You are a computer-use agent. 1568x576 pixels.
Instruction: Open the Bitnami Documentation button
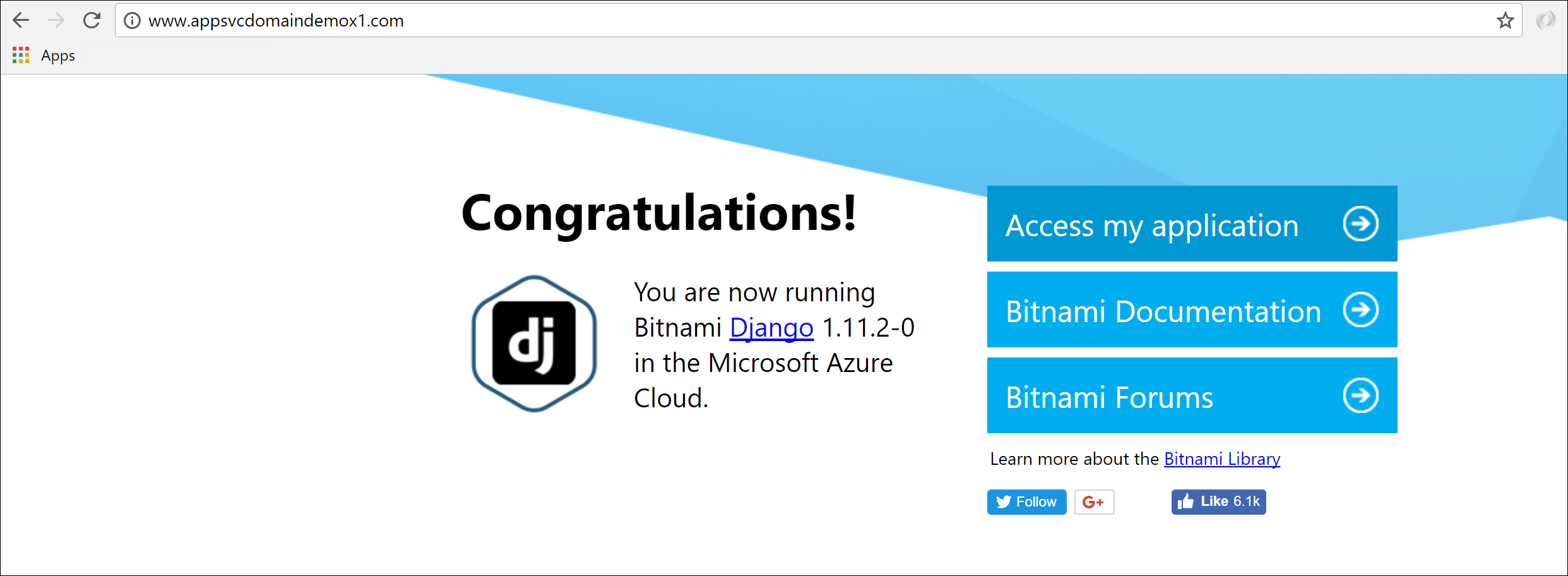[x=1163, y=311]
